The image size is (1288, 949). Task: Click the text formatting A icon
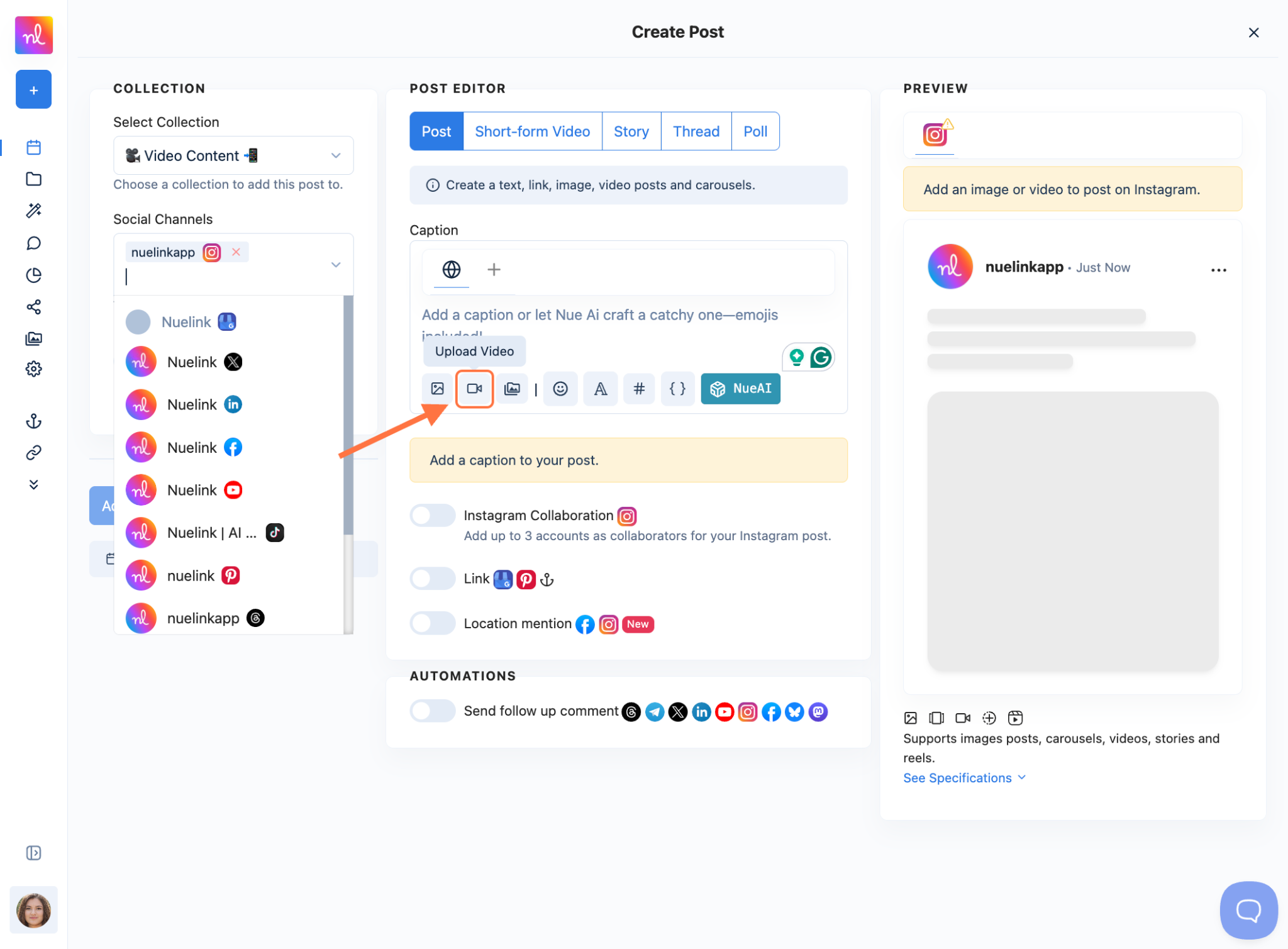600,389
